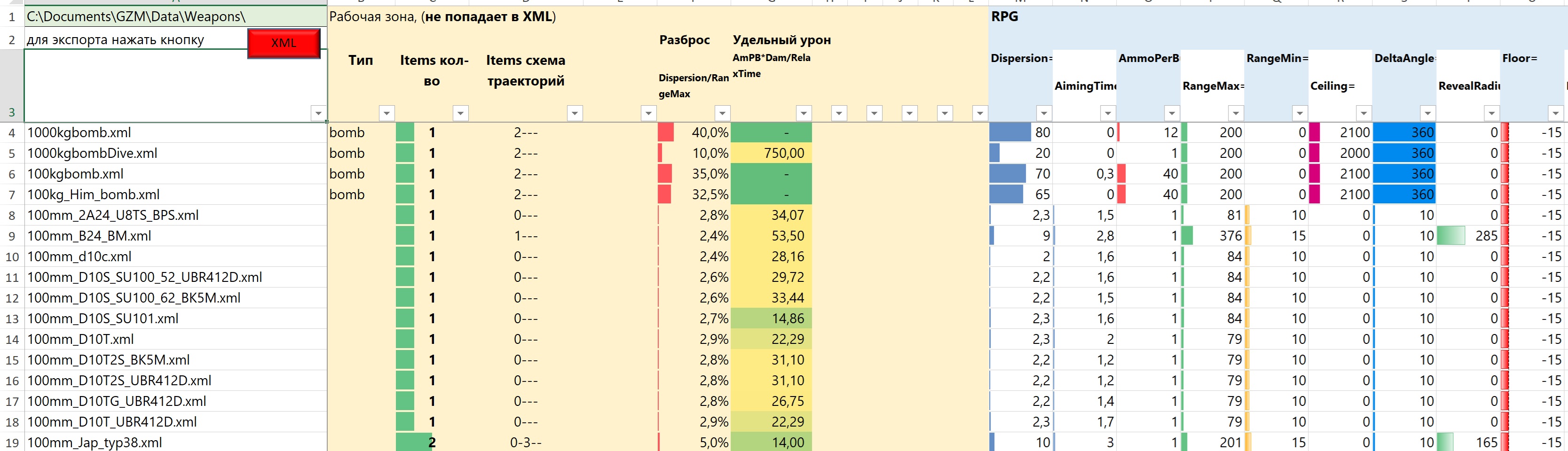Screen dimensions: 1568x451
Task: Open the file name column filter dropdown
Action: click(318, 113)
